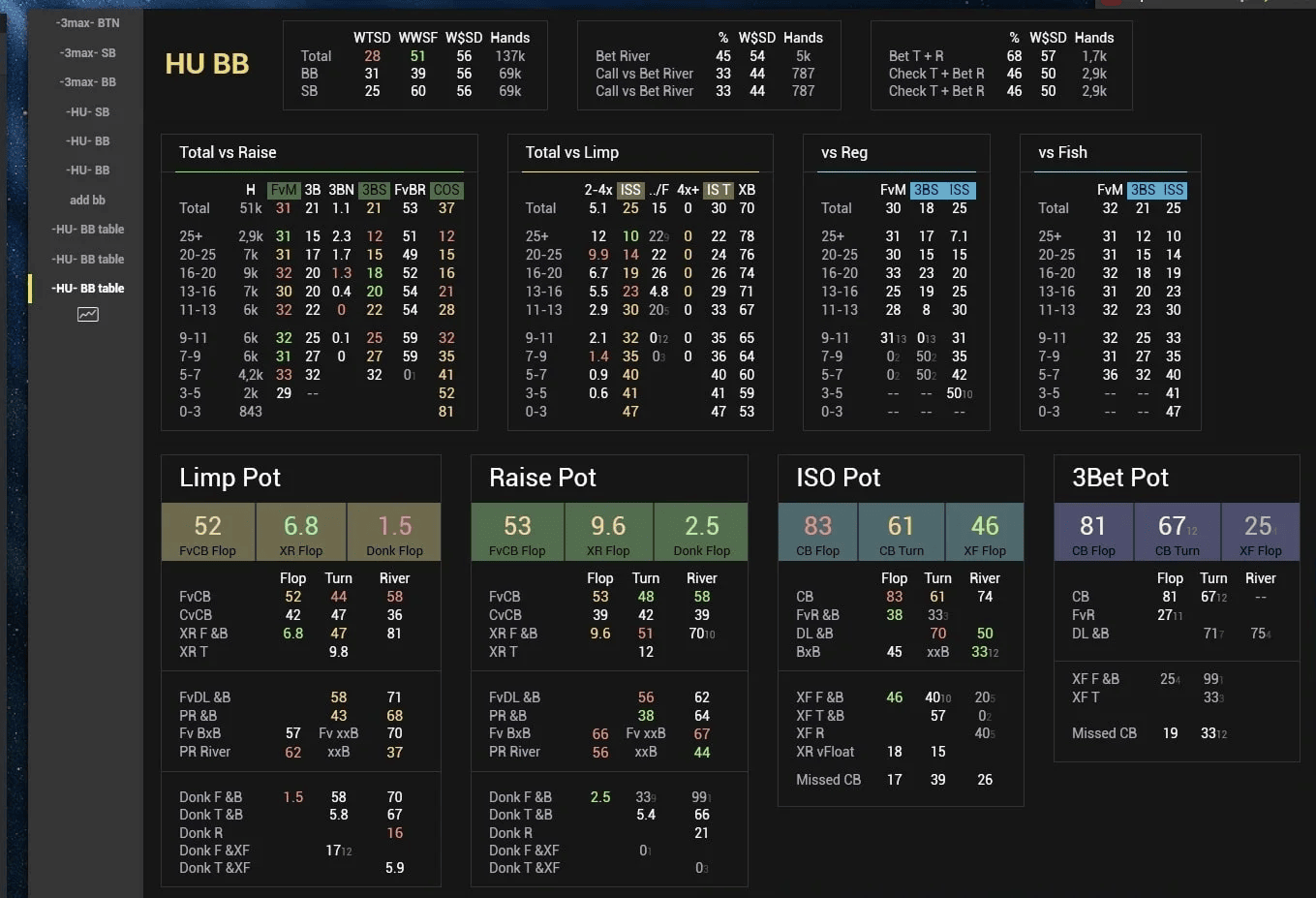Screen dimensions: 1316x898
Task: Select the -3max- BB sidebar tab
Action: (87, 82)
